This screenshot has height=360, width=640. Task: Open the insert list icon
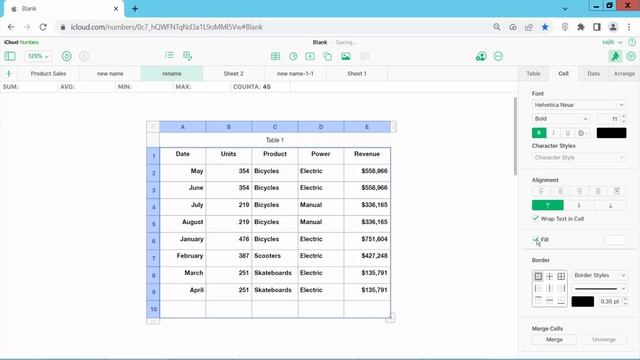(169, 56)
